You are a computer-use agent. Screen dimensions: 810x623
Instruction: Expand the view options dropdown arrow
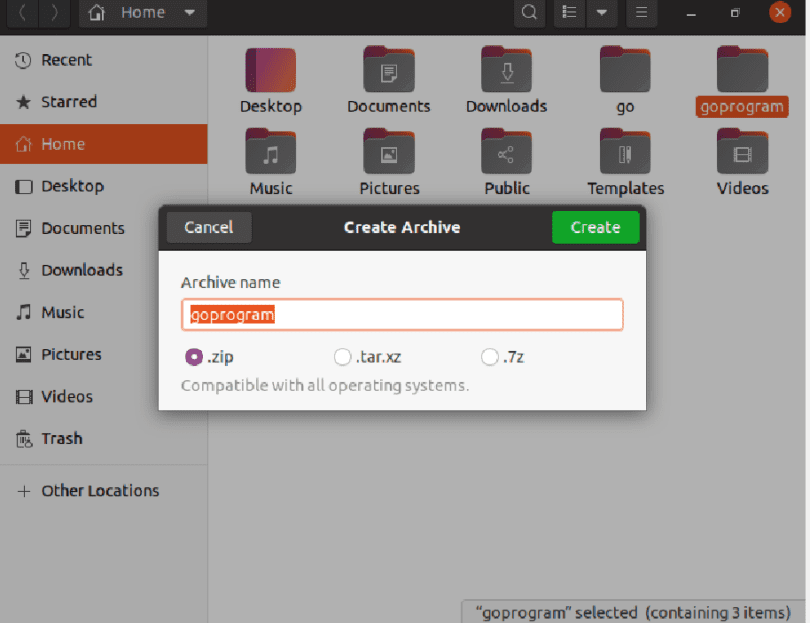pyautogui.click(x=601, y=13)
